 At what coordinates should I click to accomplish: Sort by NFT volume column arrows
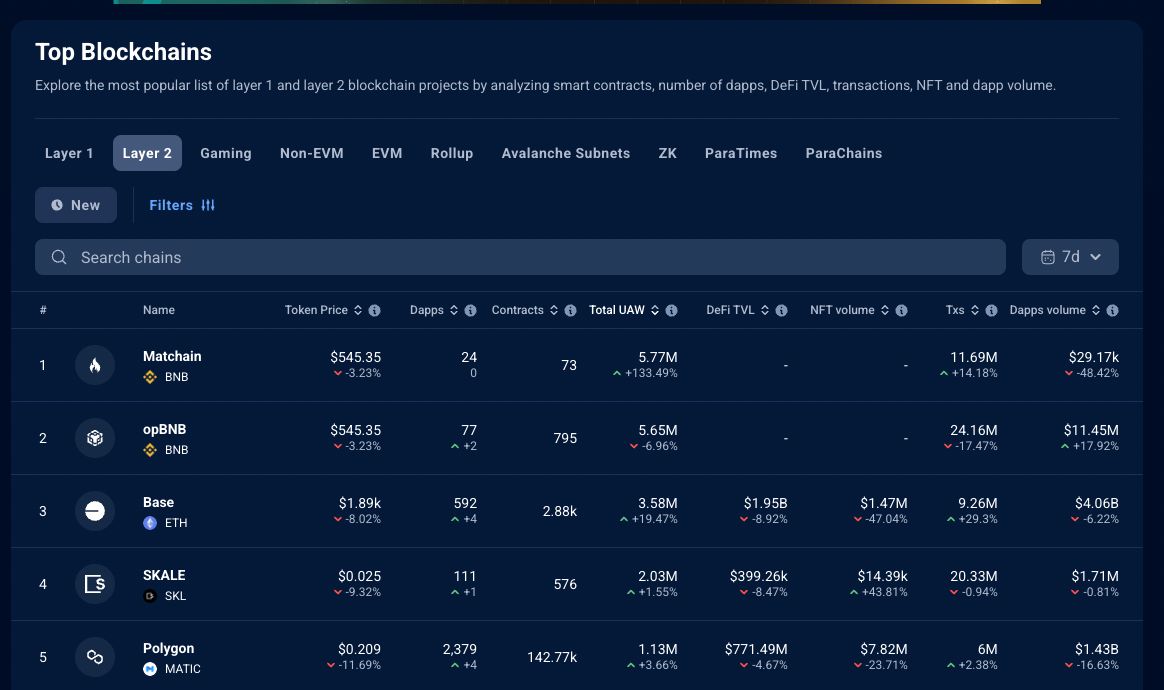[885, 311]
